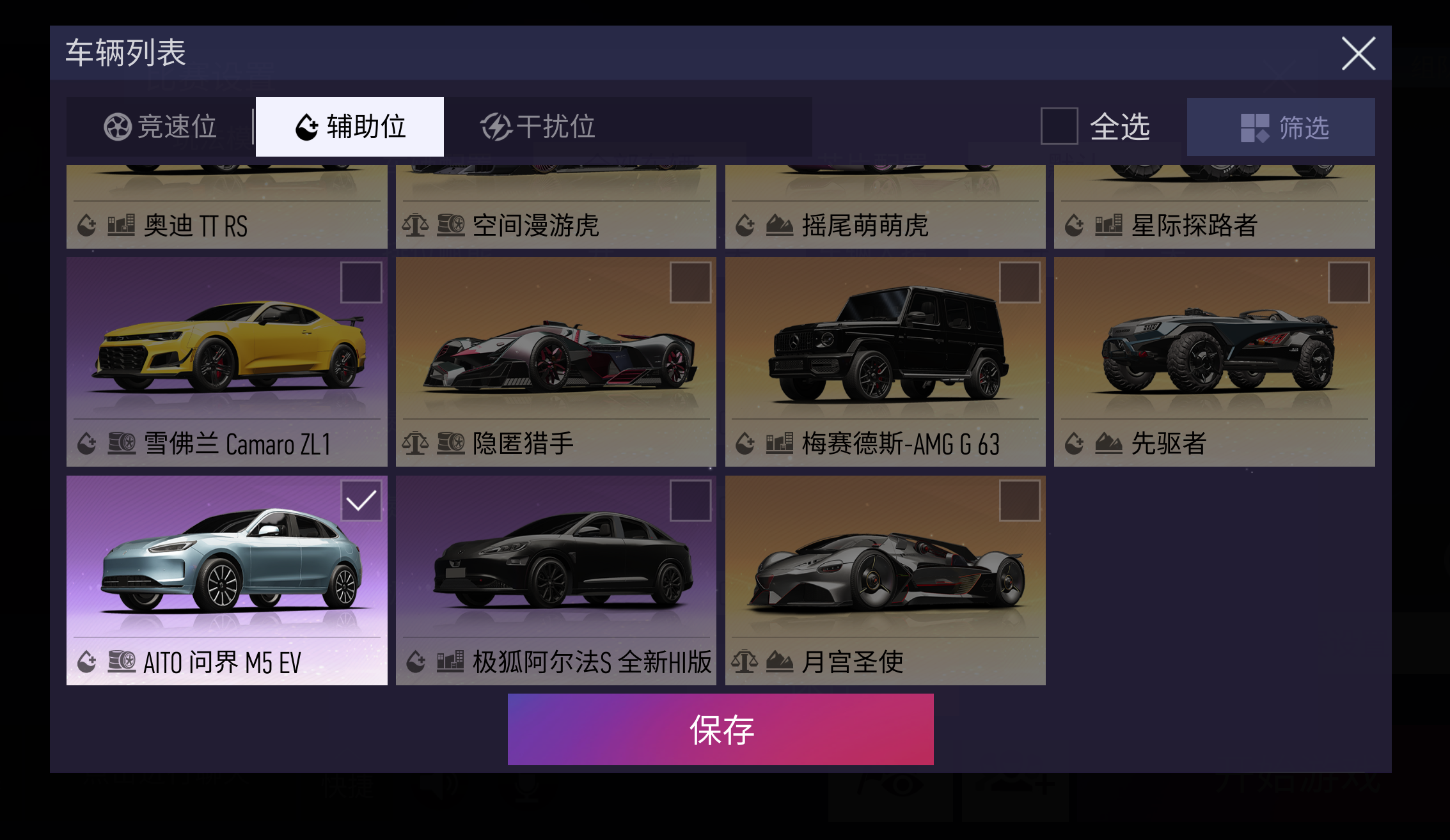Click the city terrain icon on 梅赛德斯-AMG G 63
Image resolution: width=1450 pixels, height=840 pixels.
coord(780,443)
